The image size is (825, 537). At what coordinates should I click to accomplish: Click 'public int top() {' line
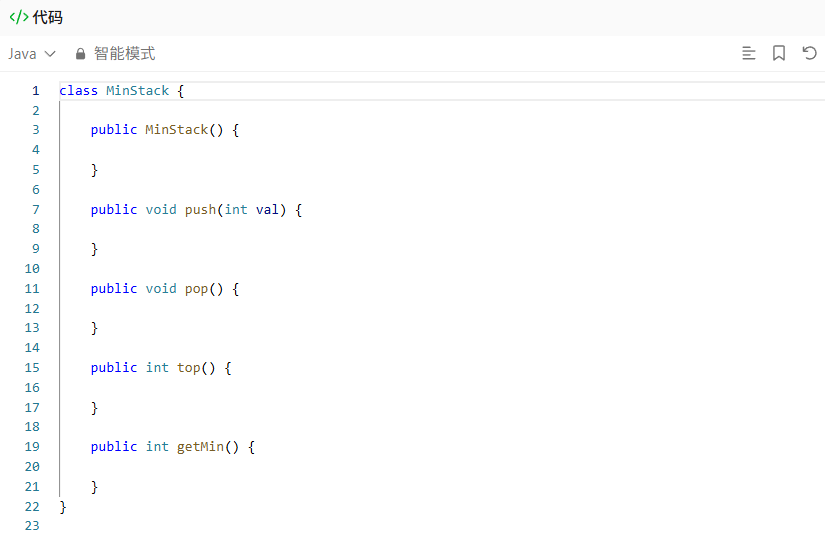click(x=161, y=368)
